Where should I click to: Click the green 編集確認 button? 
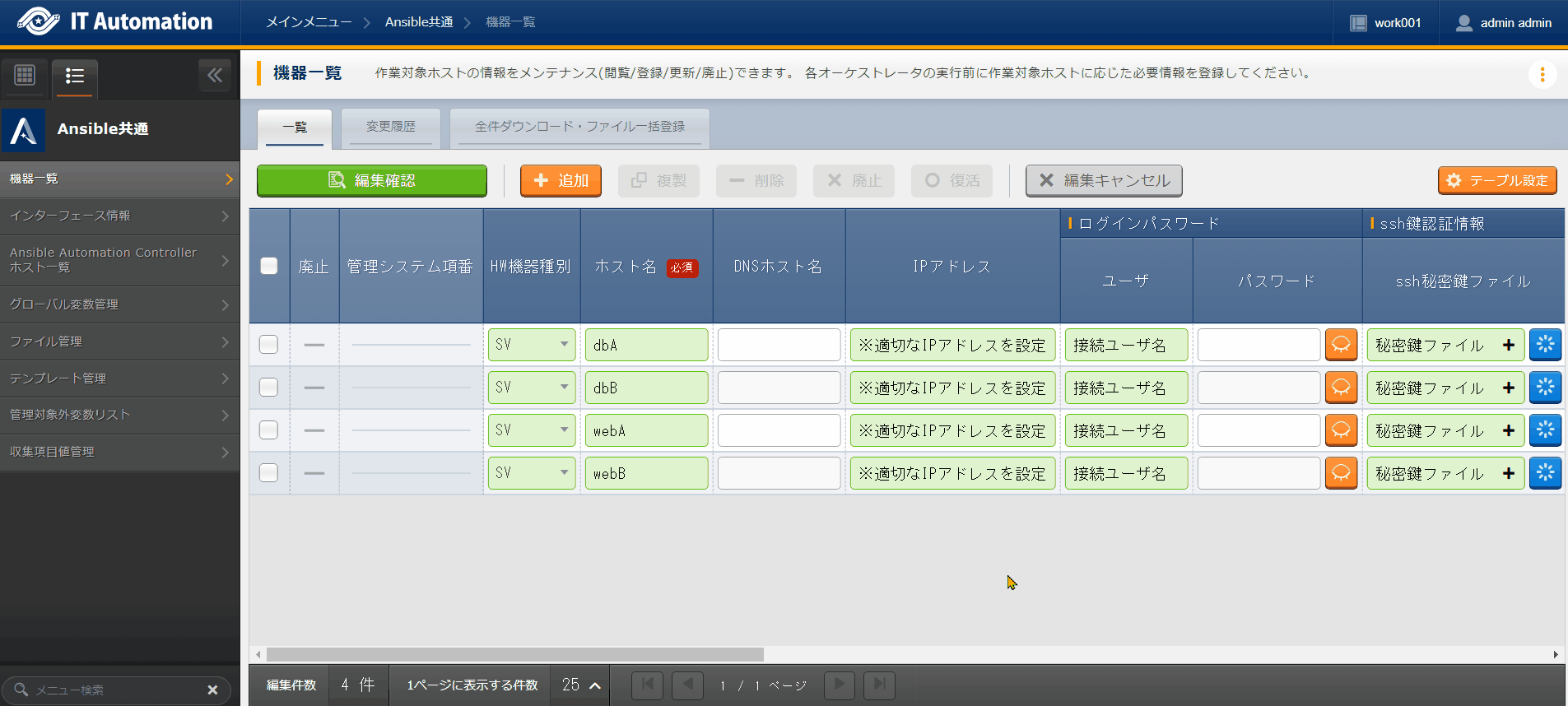(x=372, y=180)
